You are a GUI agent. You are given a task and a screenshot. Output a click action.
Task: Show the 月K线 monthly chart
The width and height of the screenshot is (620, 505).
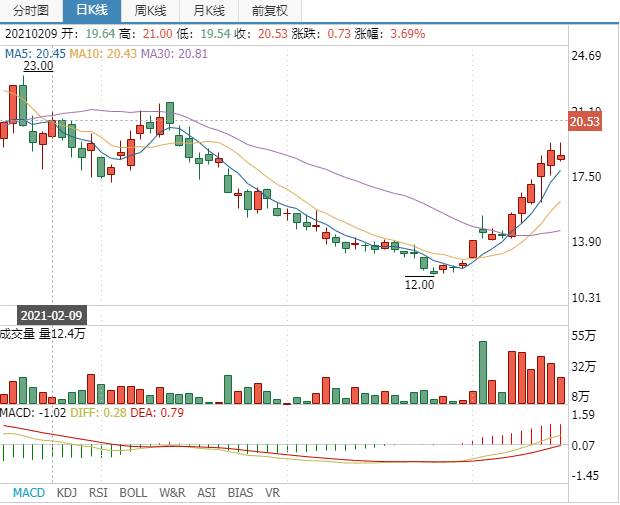[209, 11]
